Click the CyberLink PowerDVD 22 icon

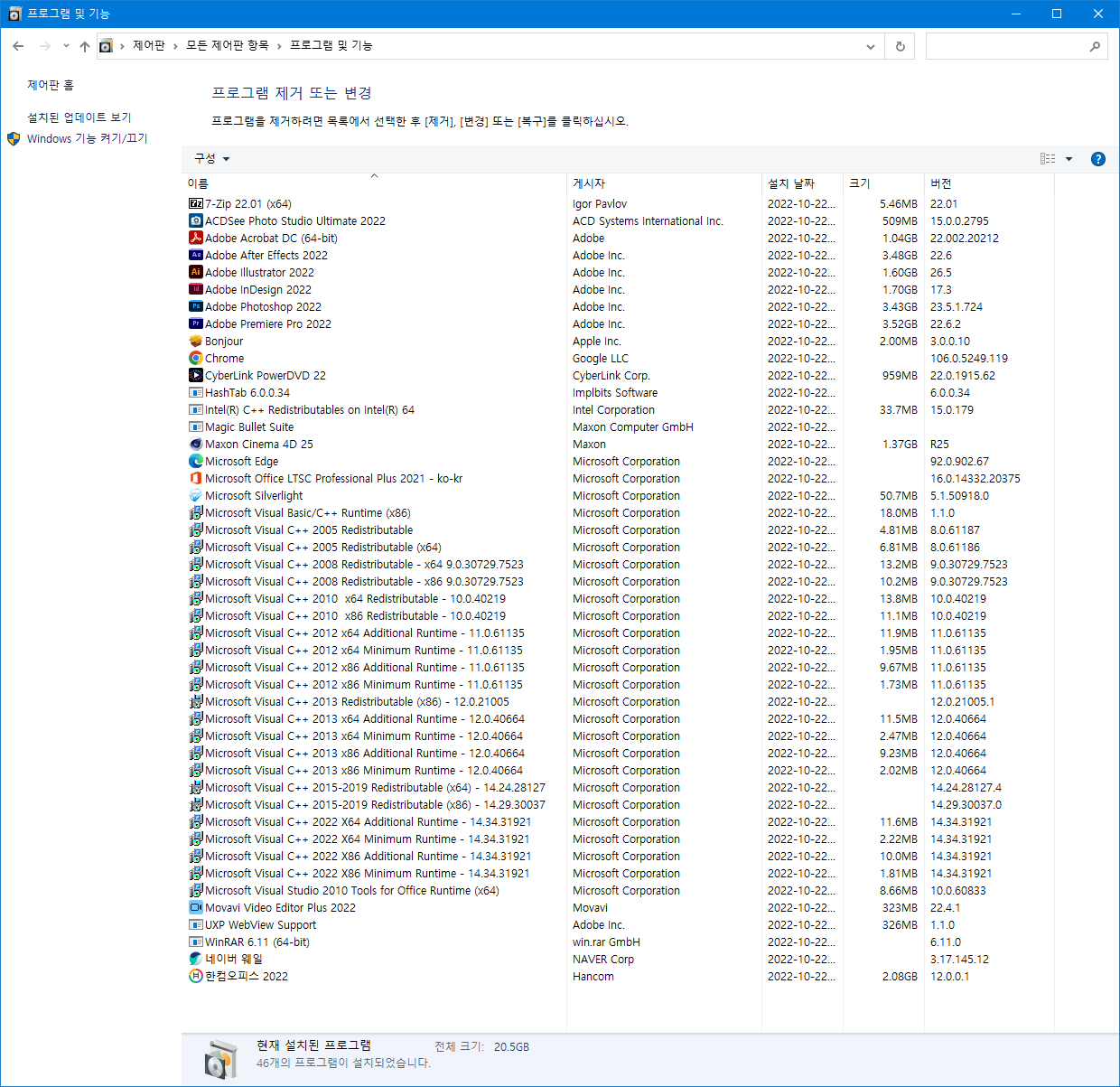pos(196,376)
